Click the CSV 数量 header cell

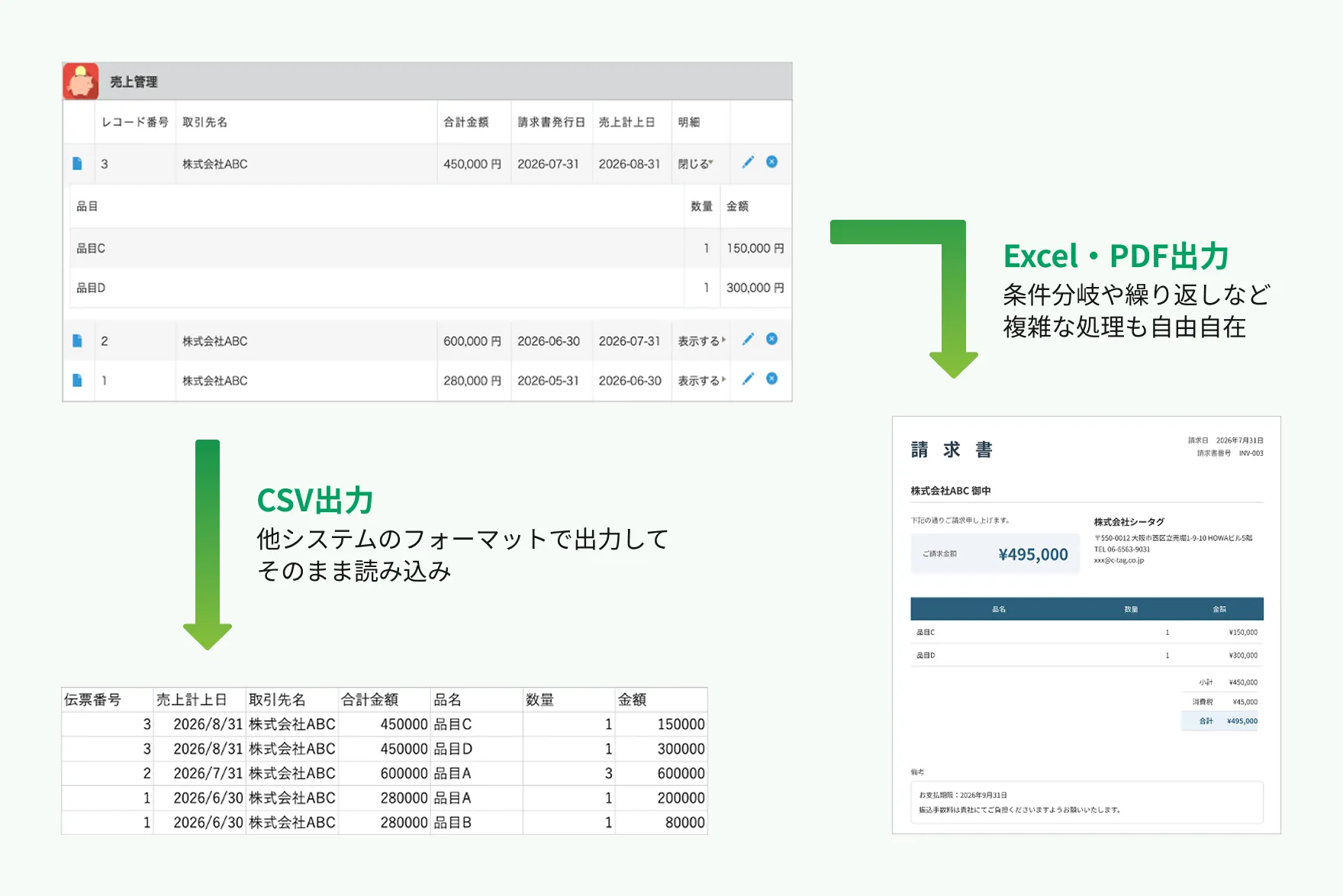569,700
